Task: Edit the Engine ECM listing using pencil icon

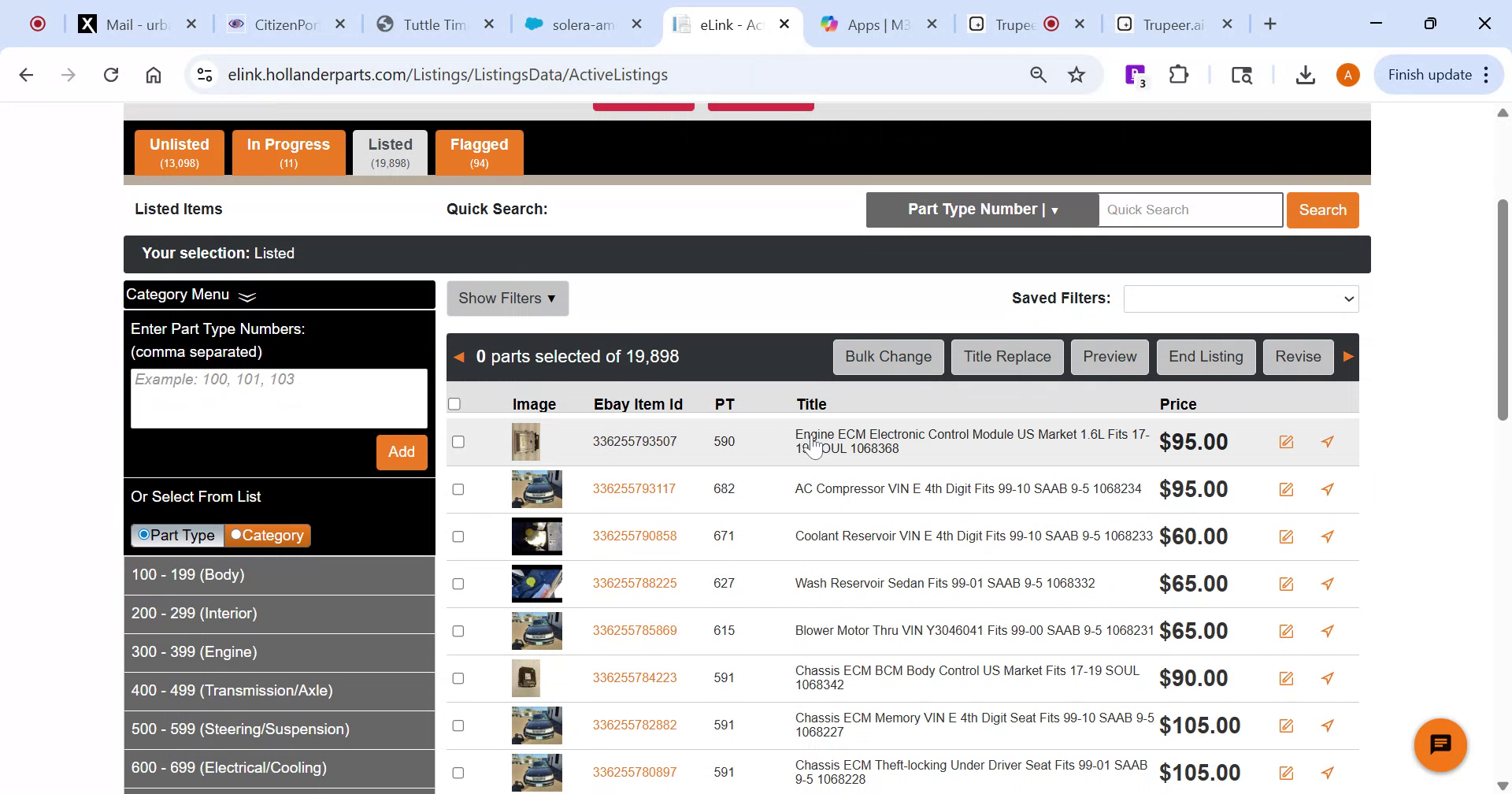Action: click(x=1287, y=442)
